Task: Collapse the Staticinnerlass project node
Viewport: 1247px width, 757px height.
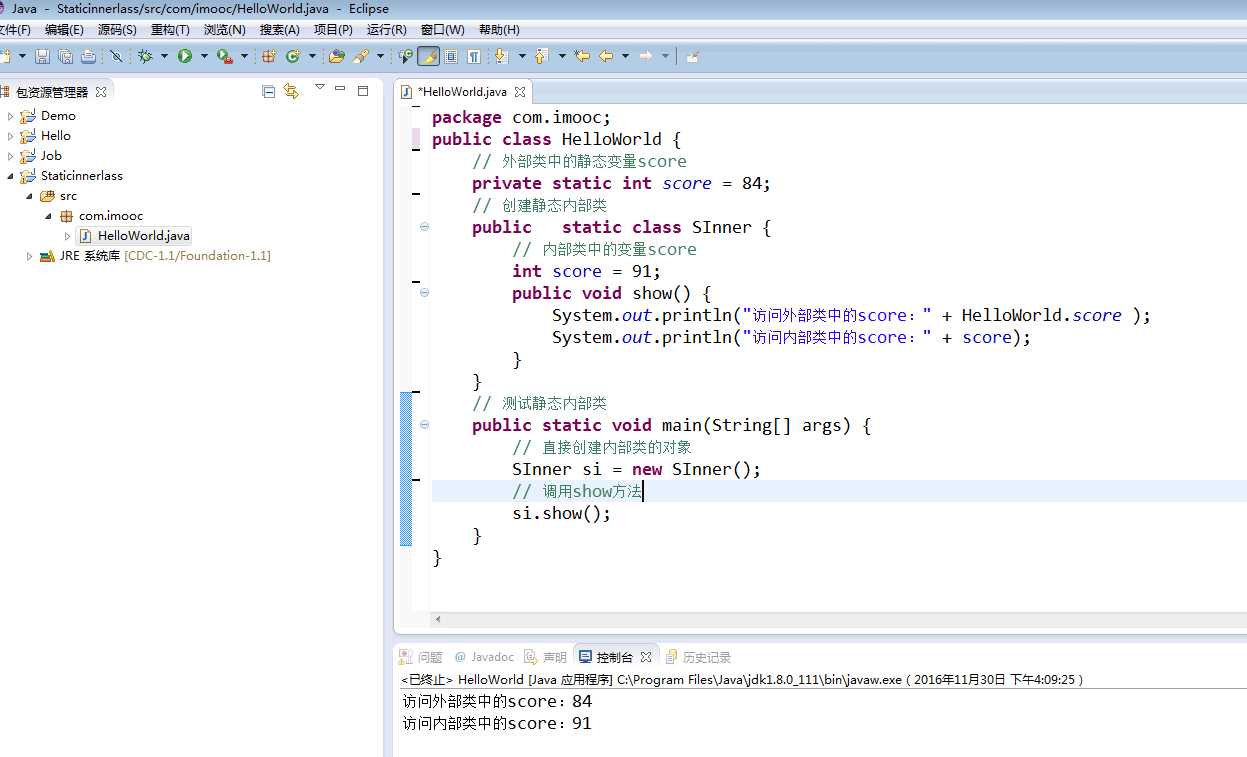Action: [11, 176]
